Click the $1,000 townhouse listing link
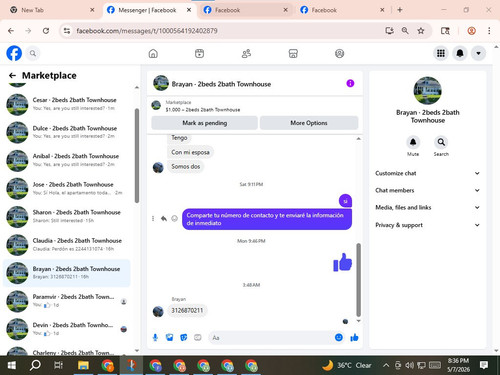This screenshot has width=500, height=375. click(x=203, y=110)
